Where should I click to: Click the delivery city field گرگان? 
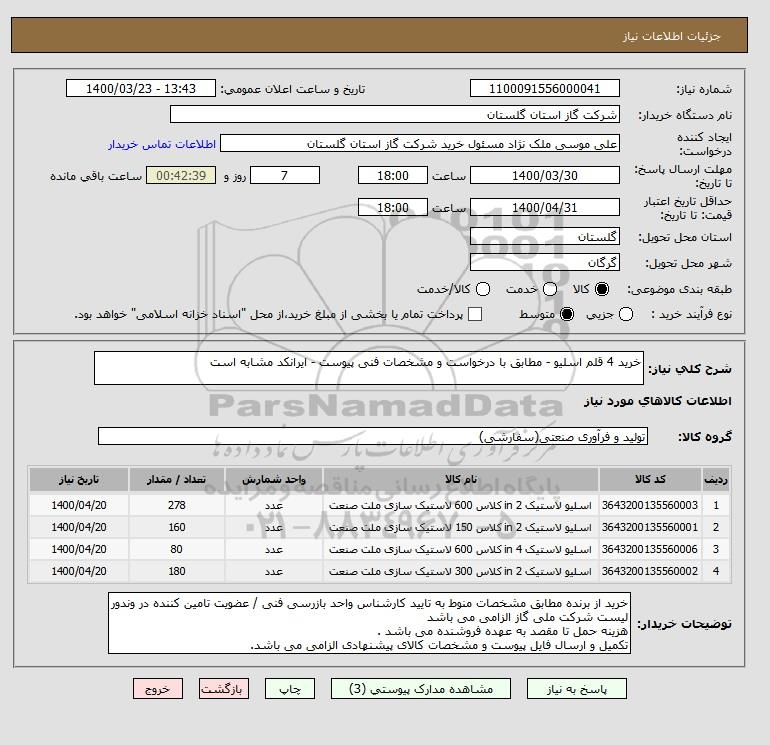click(545, 262)
